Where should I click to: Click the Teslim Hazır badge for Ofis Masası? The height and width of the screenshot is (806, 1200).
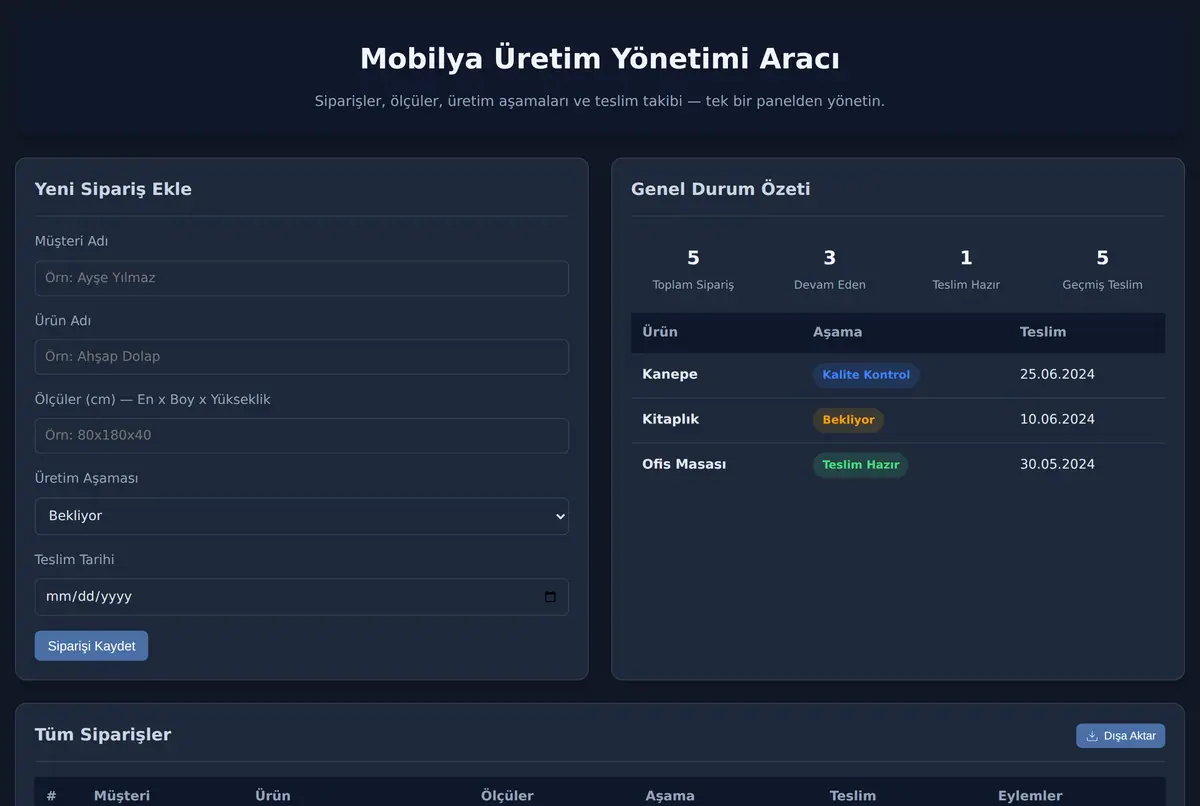[x=860, y=465]
